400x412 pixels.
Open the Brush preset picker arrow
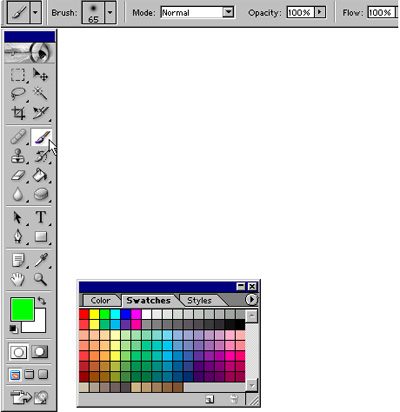[110, 13]
